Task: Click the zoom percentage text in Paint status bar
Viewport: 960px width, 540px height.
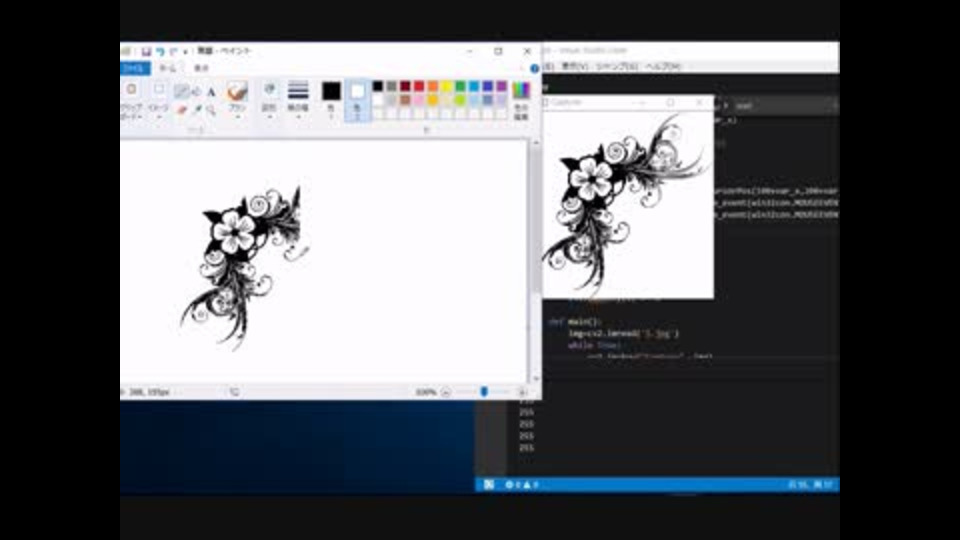Action: [426, 392]
